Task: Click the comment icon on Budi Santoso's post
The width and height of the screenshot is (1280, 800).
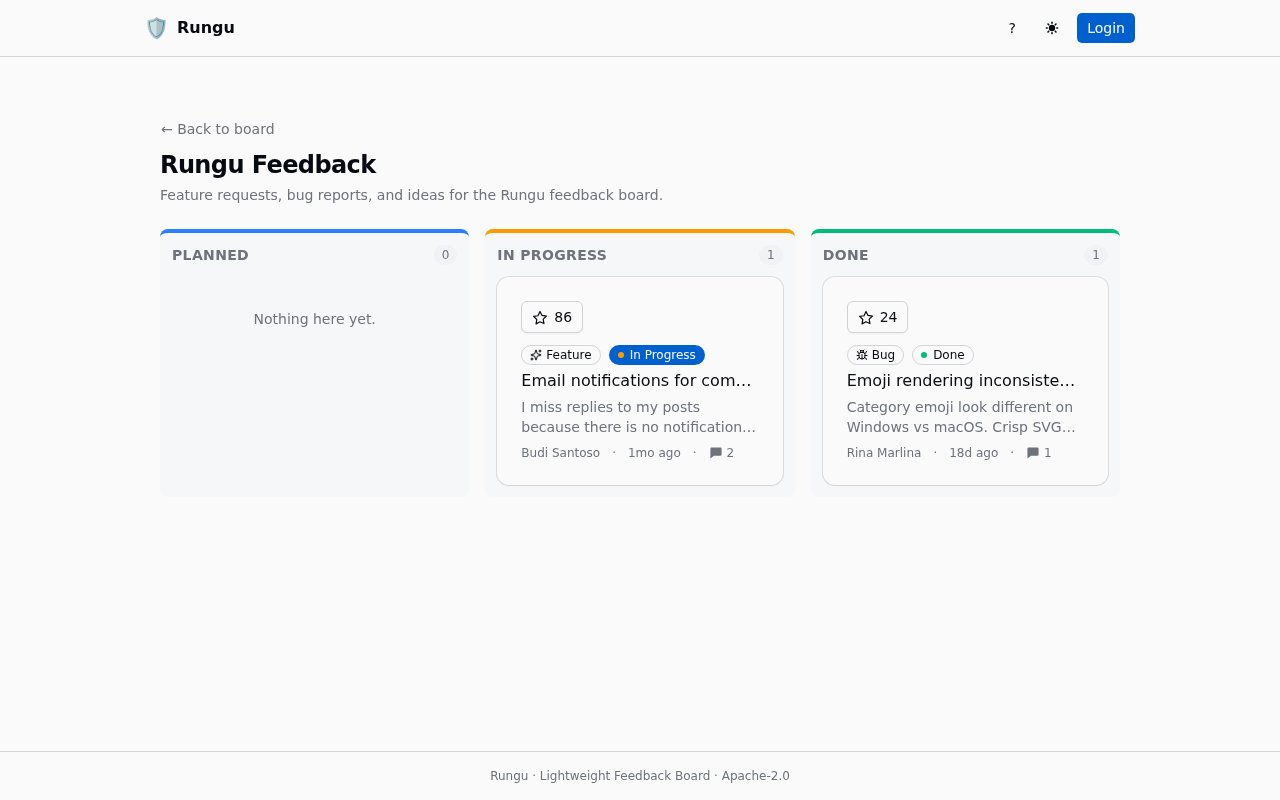Action: click(x=716, y=453)
